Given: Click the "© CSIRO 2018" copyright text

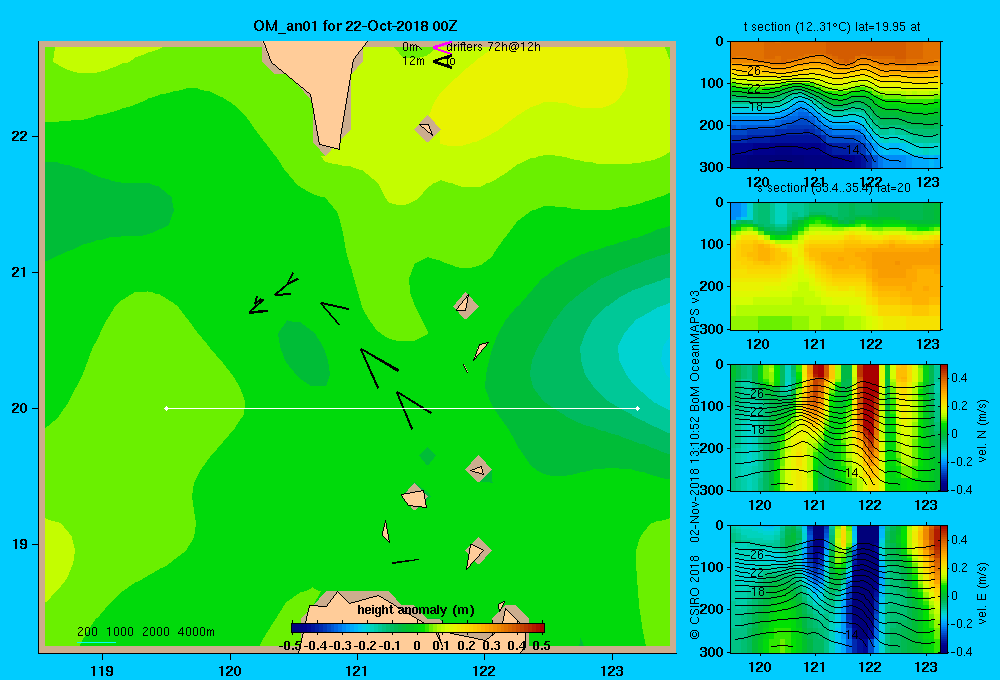Looking at the screenshot, I should coord(695,597).
